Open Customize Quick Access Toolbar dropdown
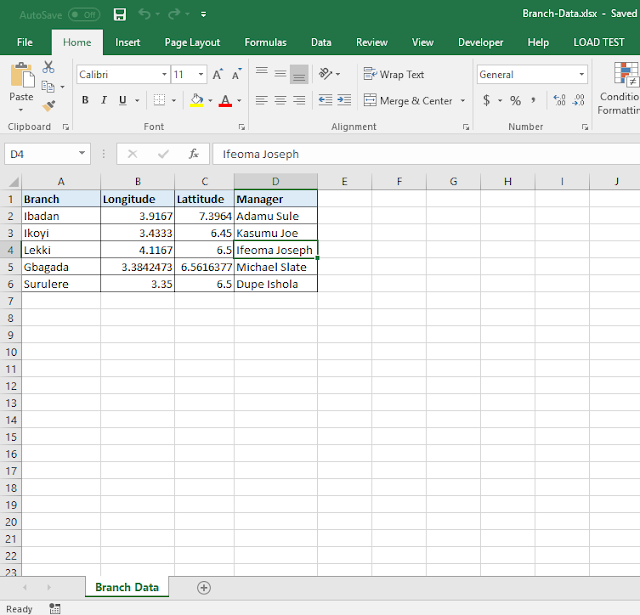 tap(203, 15)
